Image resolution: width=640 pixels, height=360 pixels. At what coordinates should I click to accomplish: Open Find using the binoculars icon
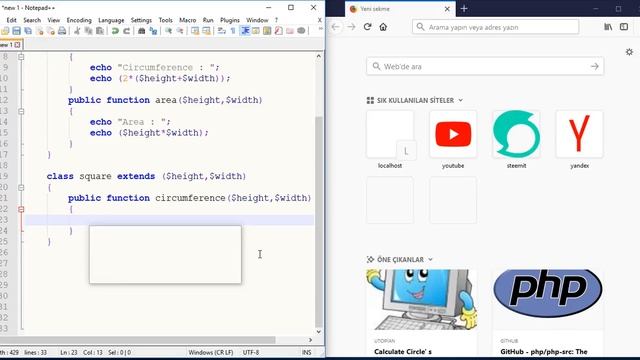click(x=142, y=31)
